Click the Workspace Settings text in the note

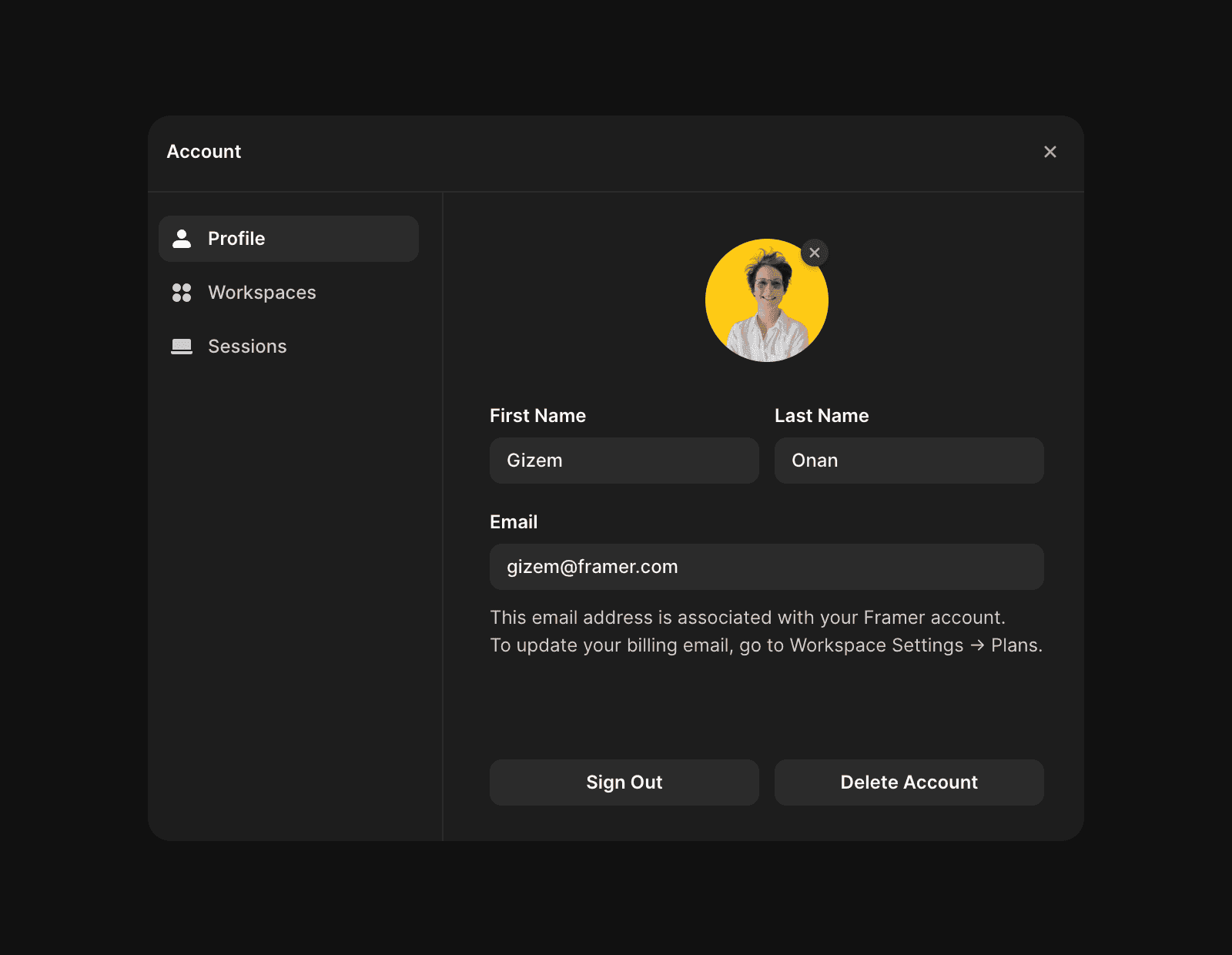(x=876, y=645)
